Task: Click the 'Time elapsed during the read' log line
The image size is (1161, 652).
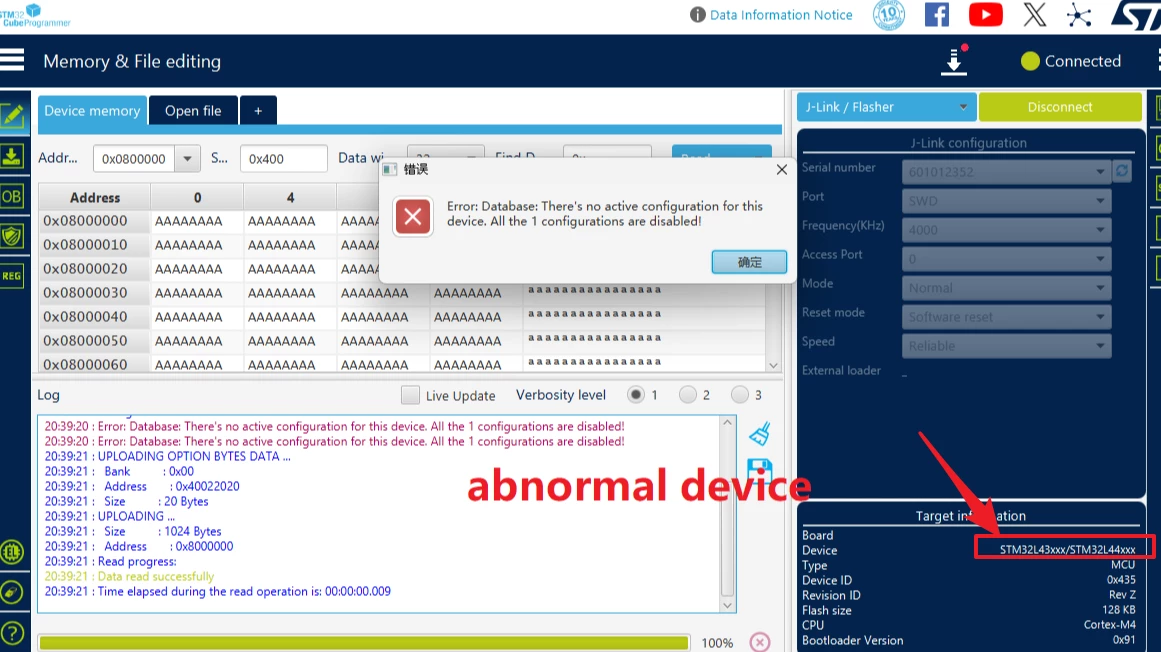Action: coord(218,591)
